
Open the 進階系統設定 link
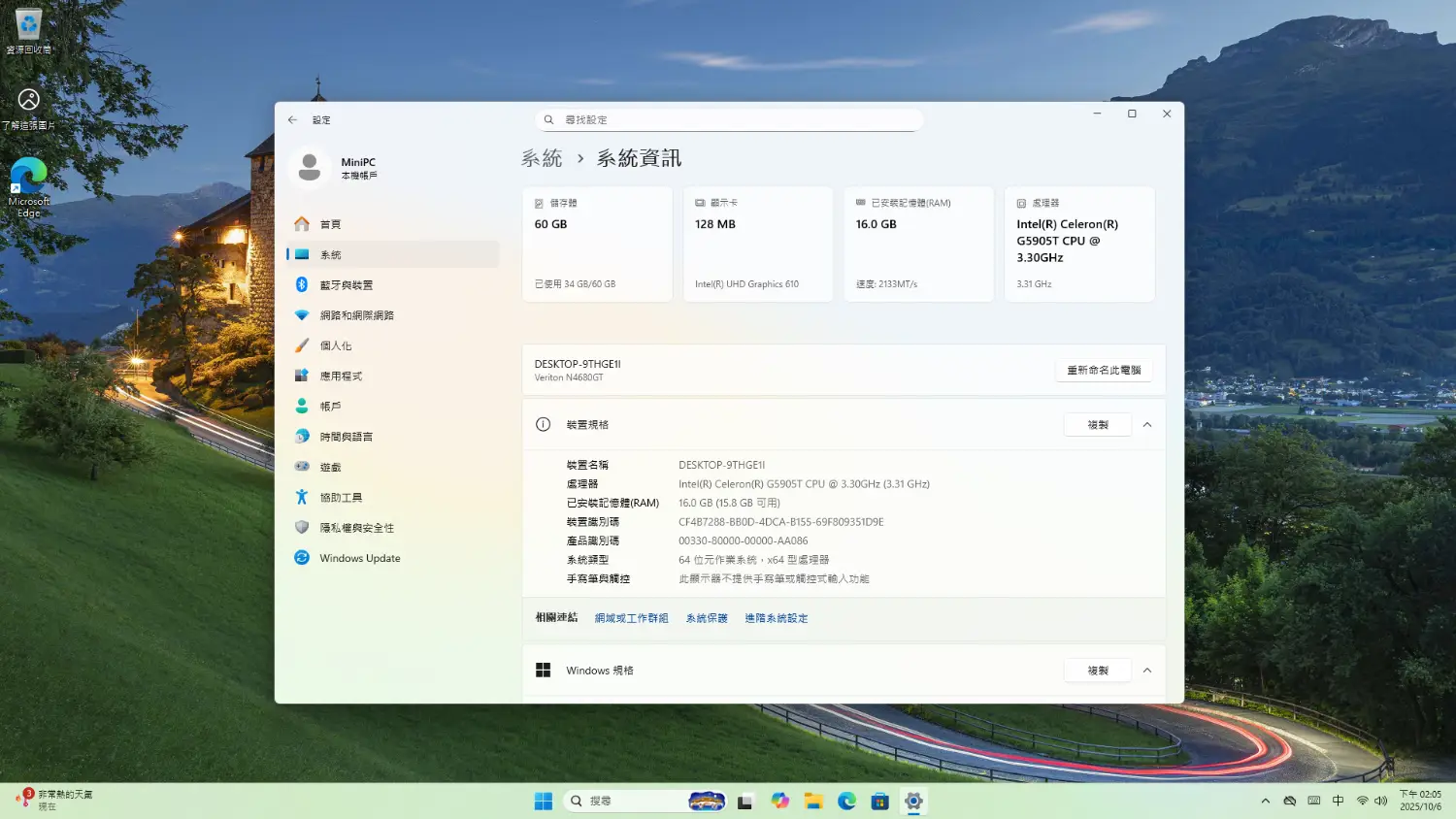776,618
